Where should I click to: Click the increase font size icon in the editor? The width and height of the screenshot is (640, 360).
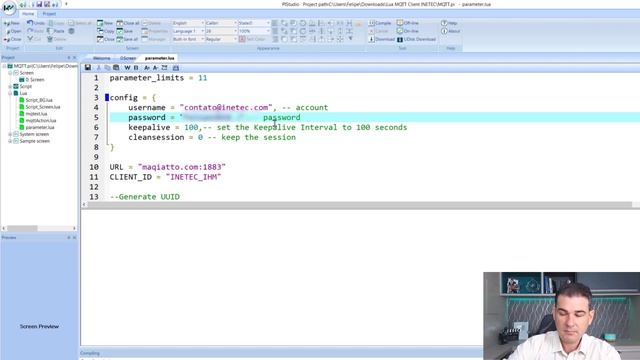[x=147, y=68]
